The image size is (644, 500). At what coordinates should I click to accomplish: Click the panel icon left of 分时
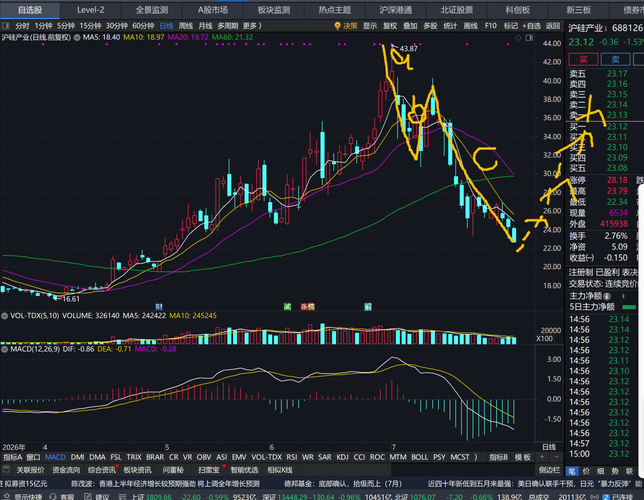[x=6, y=26]
